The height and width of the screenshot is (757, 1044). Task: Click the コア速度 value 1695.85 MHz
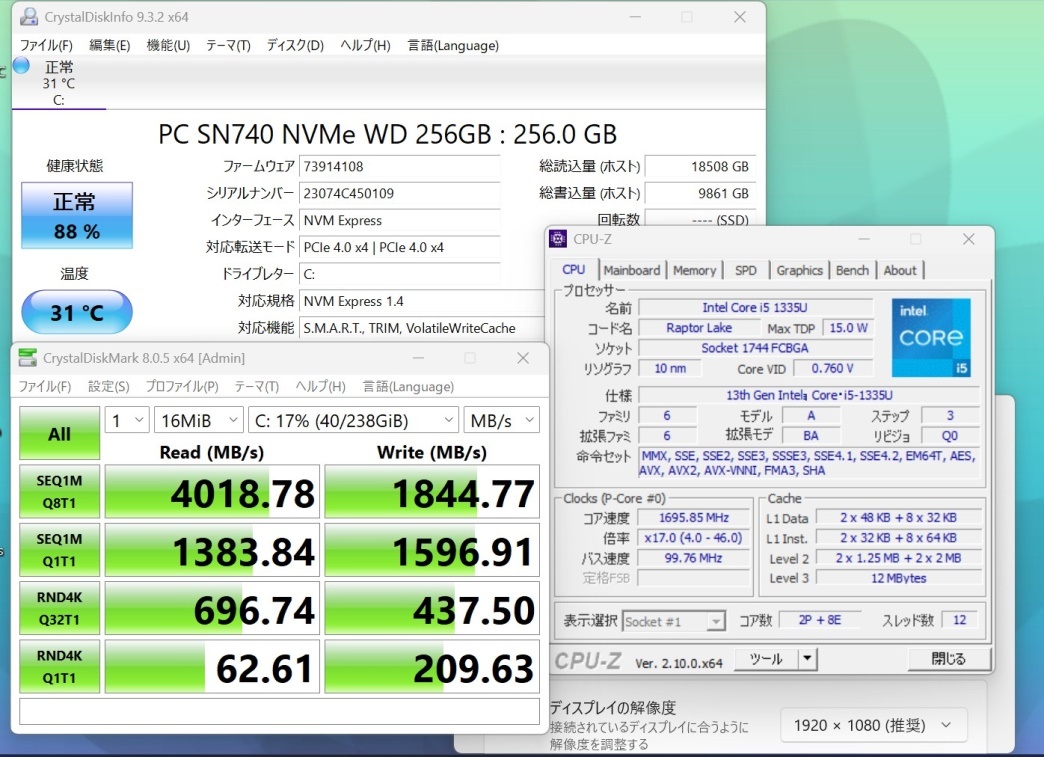pyautogui.click(x=693, y=517)
